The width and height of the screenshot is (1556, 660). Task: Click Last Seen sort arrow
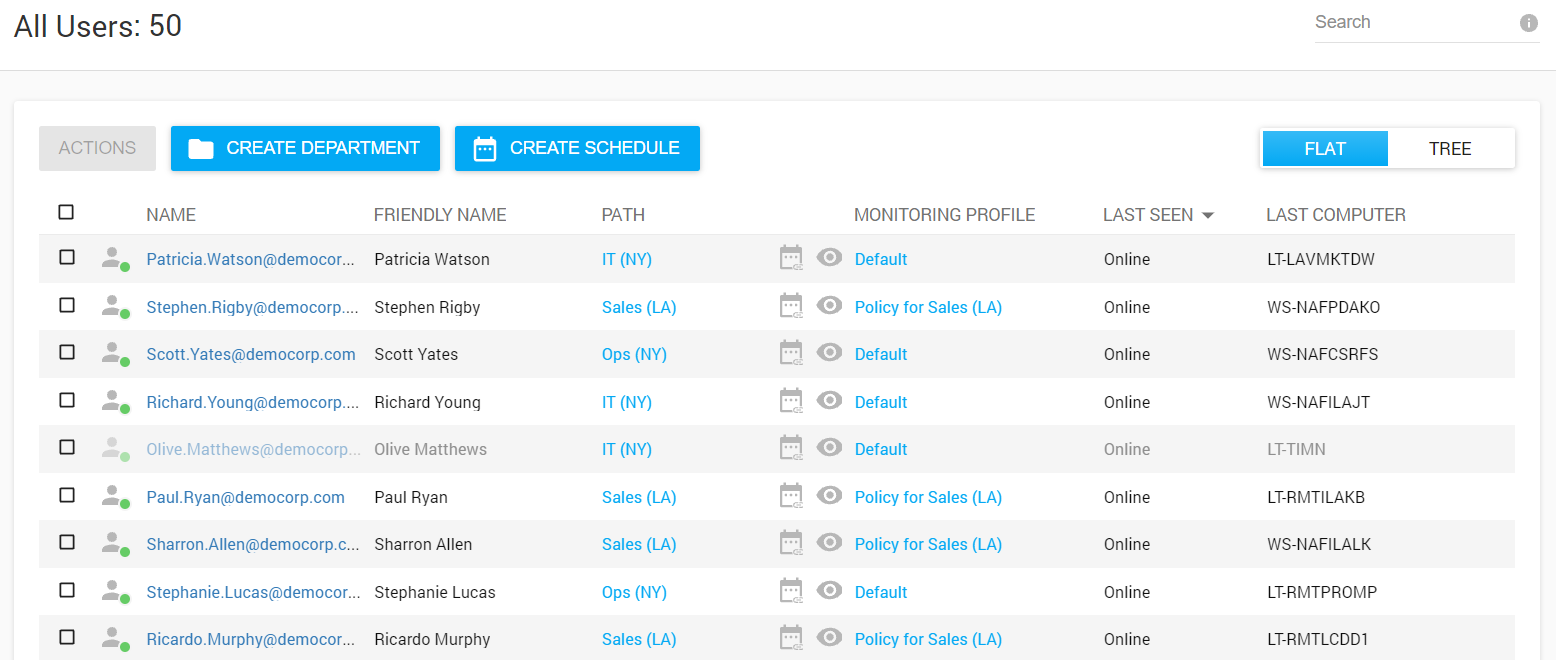click(x=1208, y=215)
